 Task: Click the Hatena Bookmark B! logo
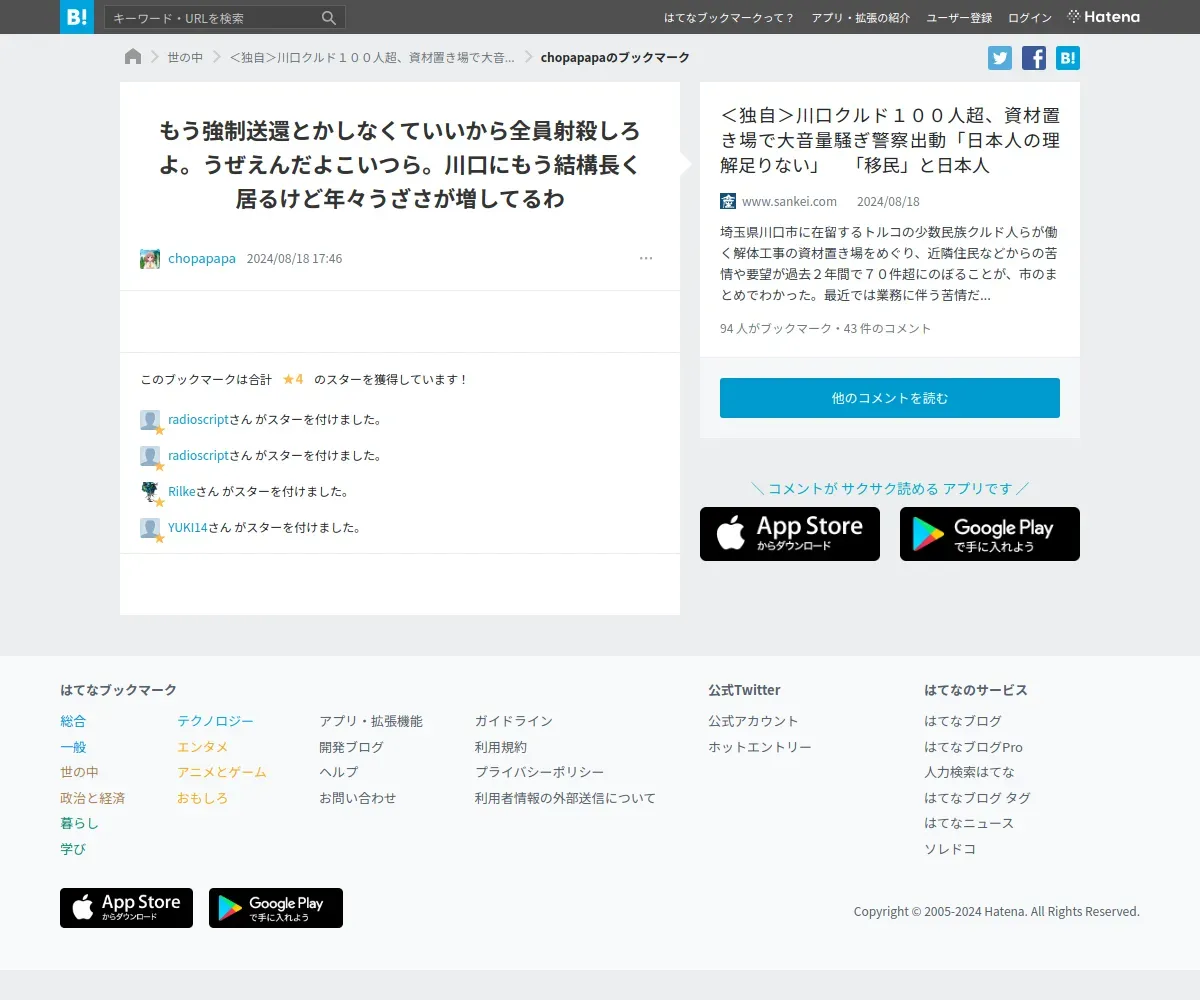[77, 17]
